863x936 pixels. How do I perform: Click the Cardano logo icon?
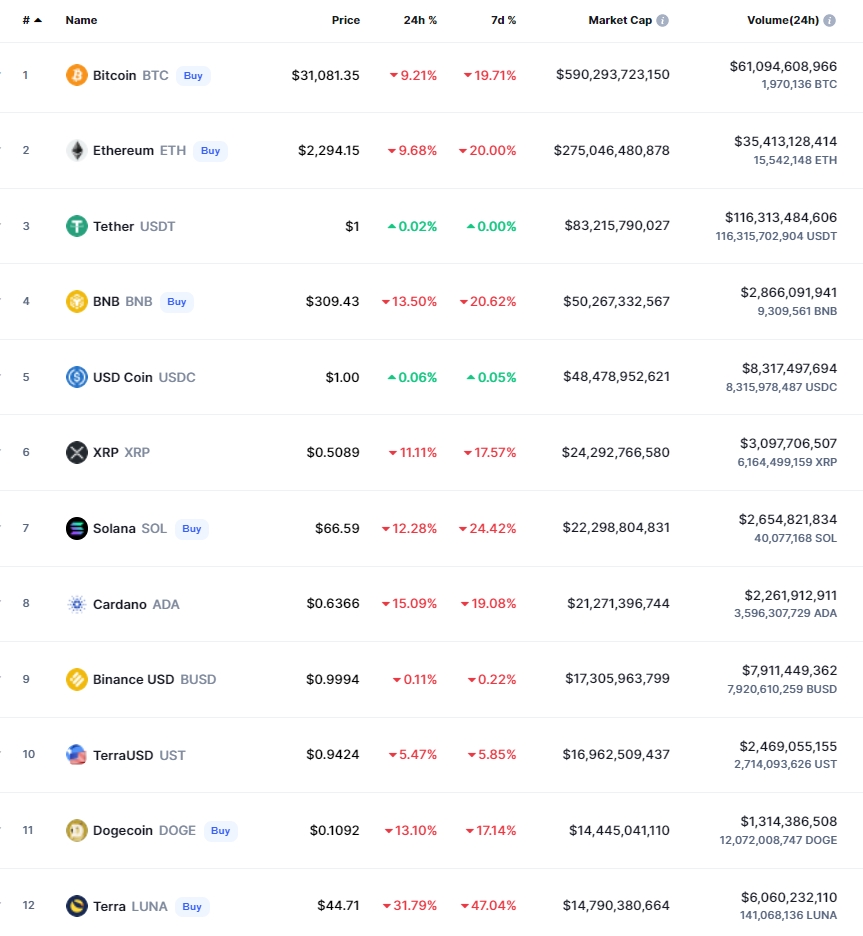coord(76,604)
